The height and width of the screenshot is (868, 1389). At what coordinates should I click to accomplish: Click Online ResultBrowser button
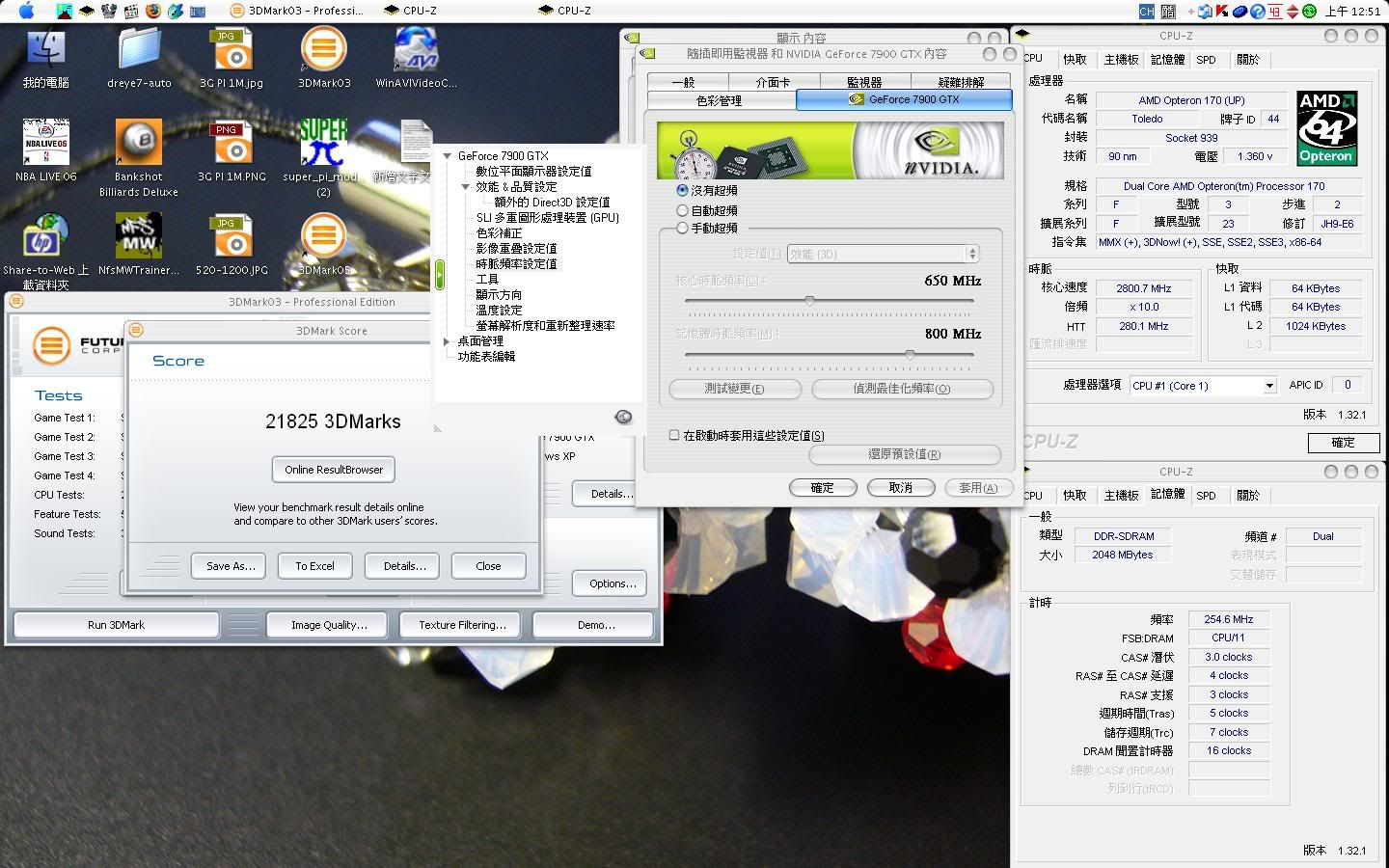point(334,470)
